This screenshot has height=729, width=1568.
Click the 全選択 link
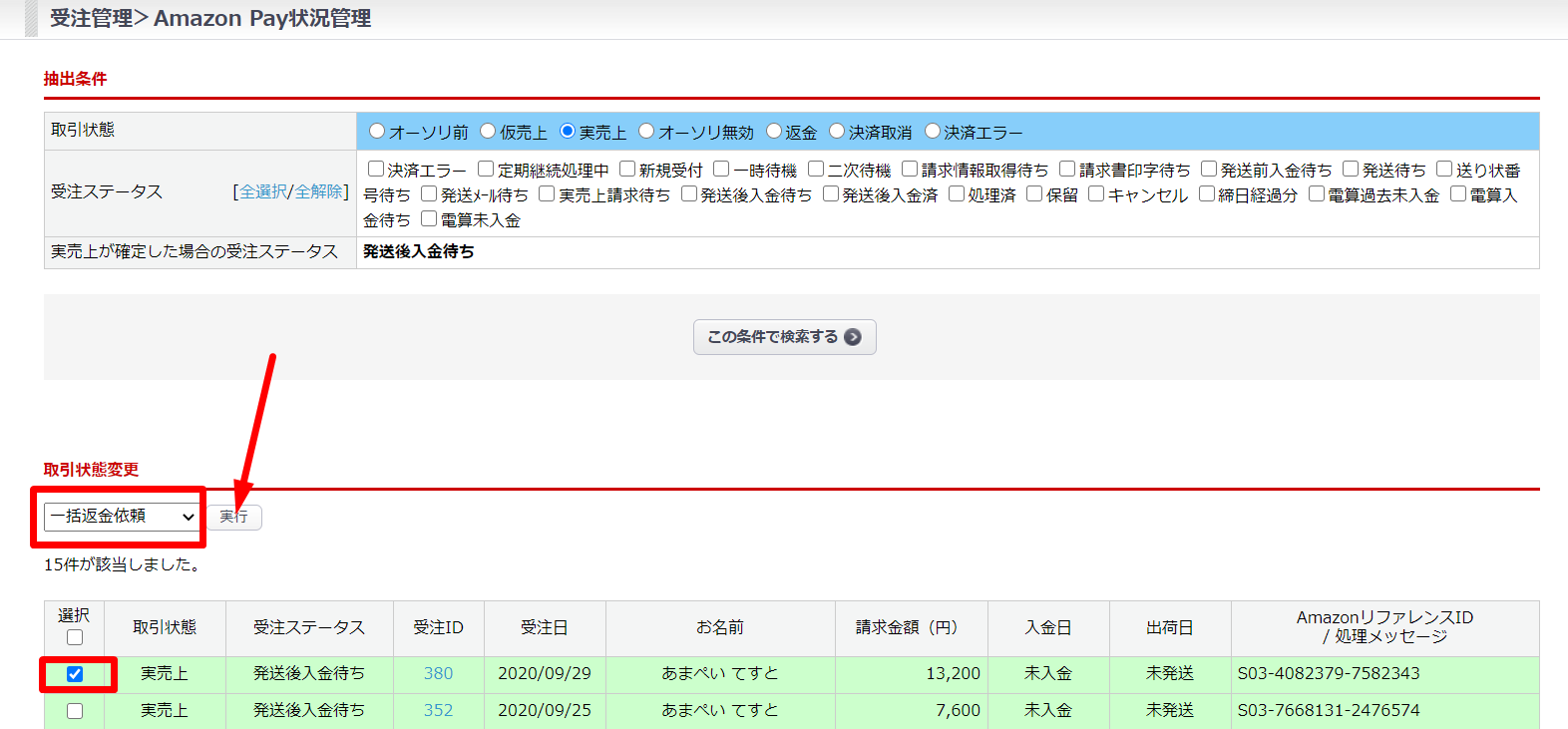[263, 191]
